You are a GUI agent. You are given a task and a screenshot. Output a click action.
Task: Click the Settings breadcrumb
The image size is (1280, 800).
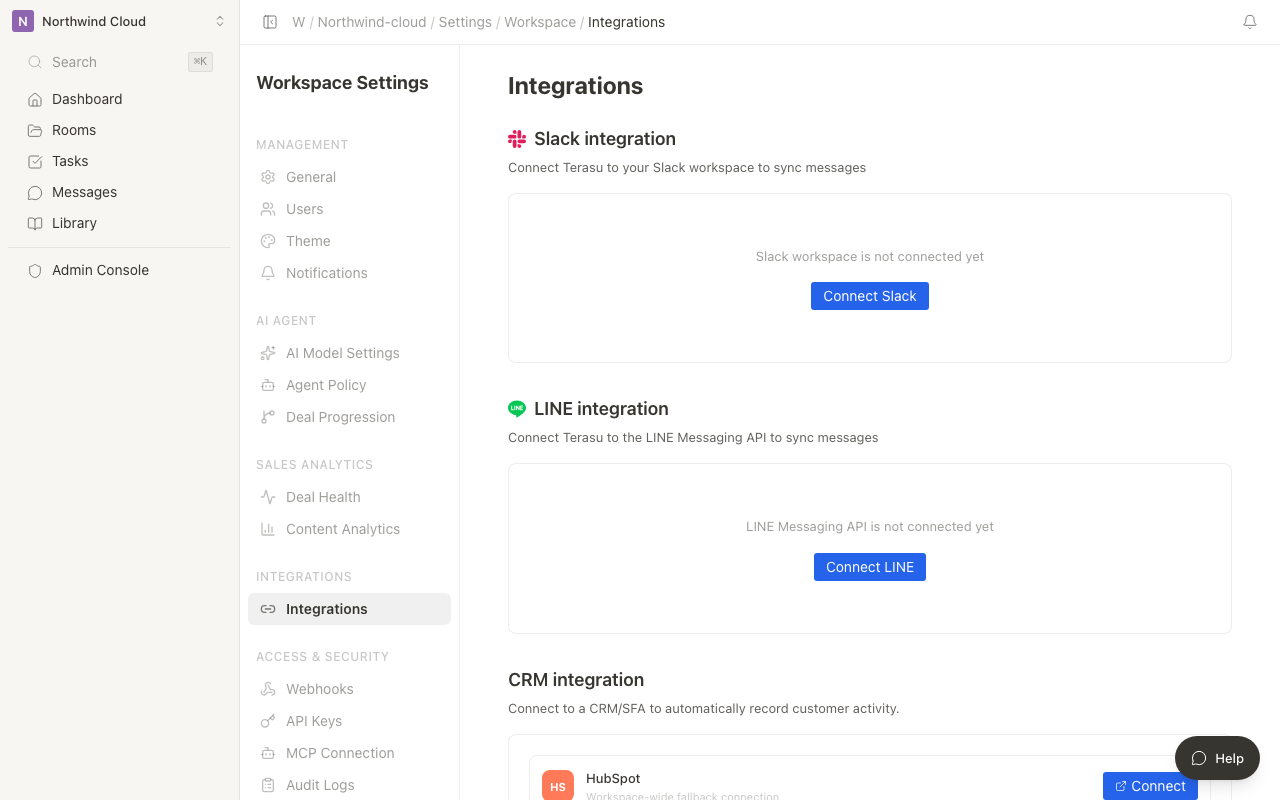point(465,22)
